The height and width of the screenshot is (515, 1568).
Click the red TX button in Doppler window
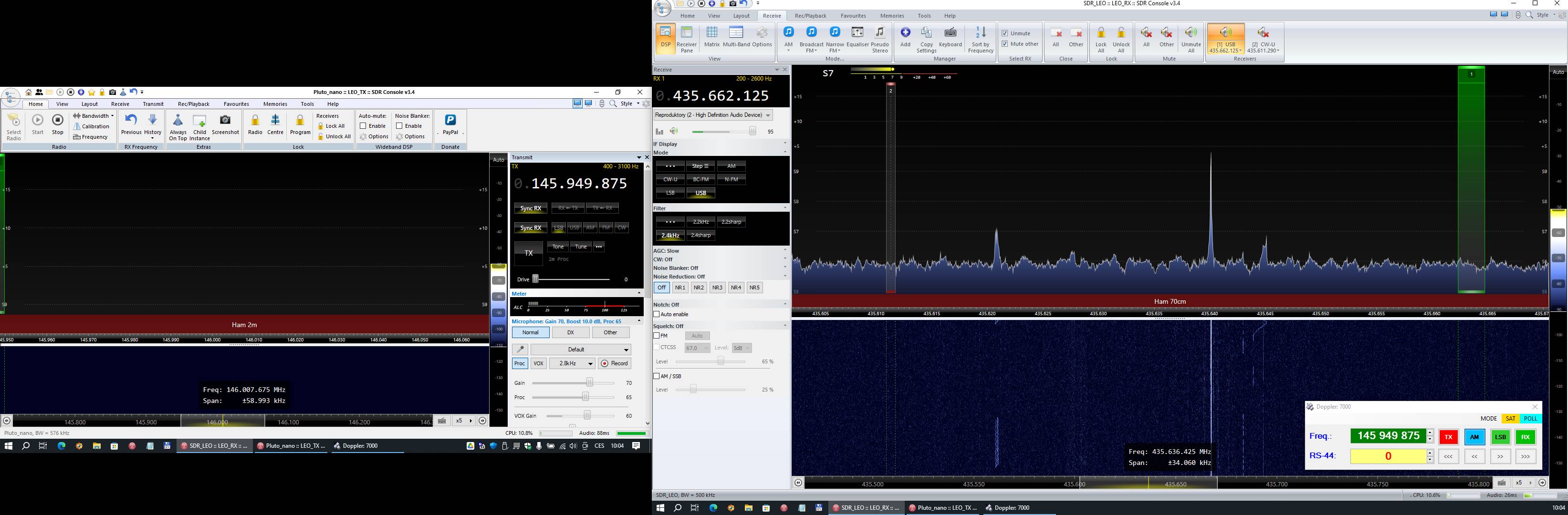pyautogui.click(x=1448, y=437)
